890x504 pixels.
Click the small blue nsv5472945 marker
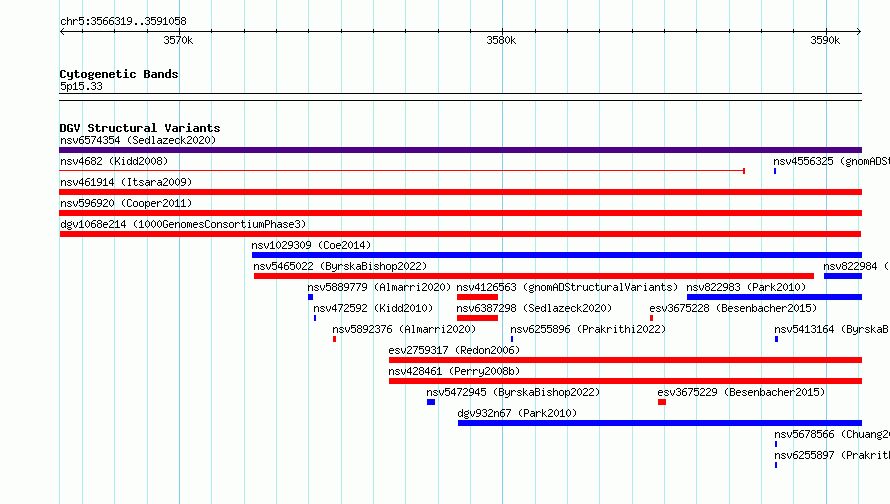click(431, 402)
